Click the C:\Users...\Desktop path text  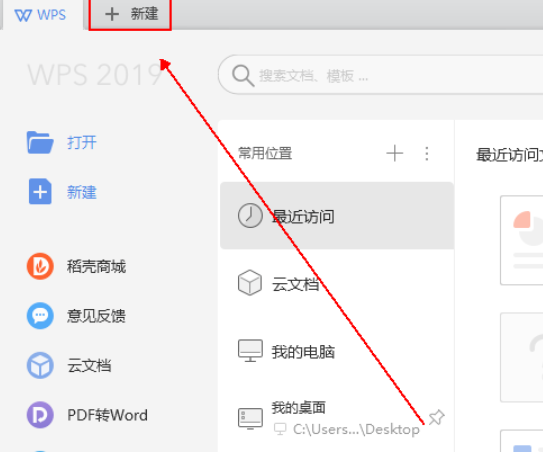pyautogui.click(x=356, y=429)
